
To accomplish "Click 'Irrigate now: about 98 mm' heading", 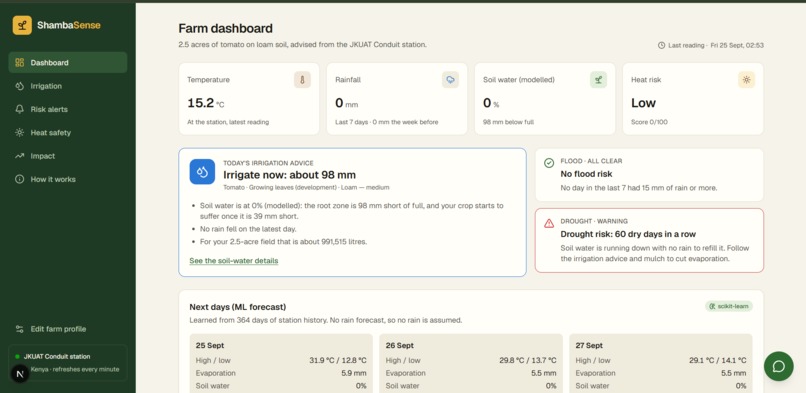I will coord(289,175).
